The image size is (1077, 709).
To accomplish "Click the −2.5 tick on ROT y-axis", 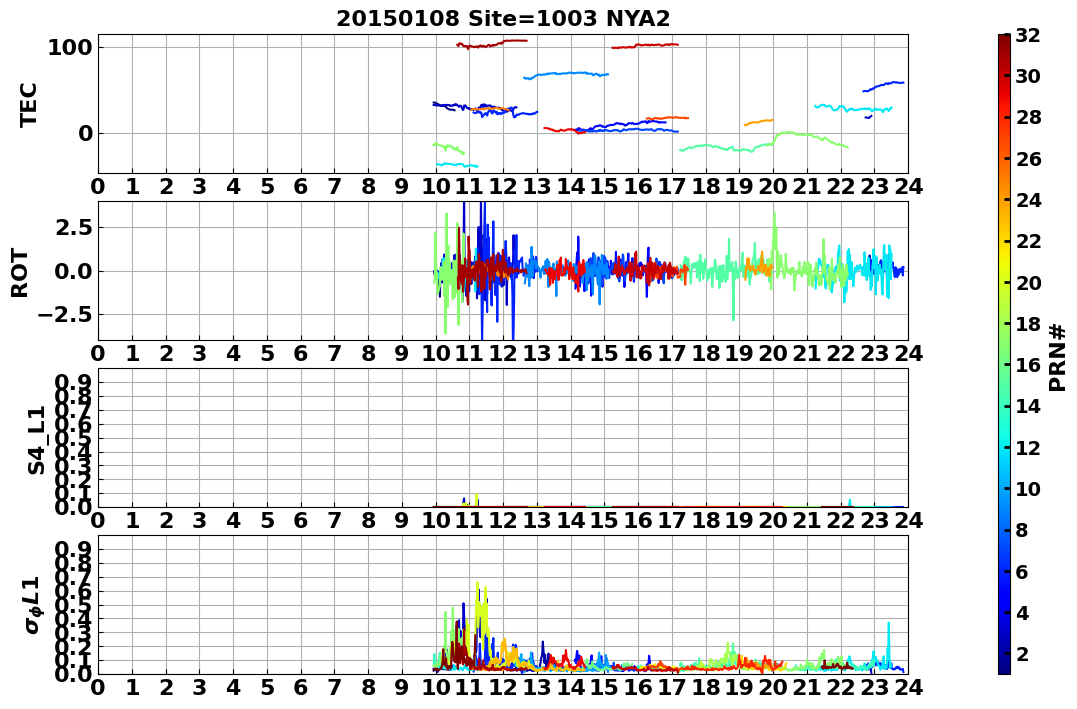I will [x=67, y=315].
